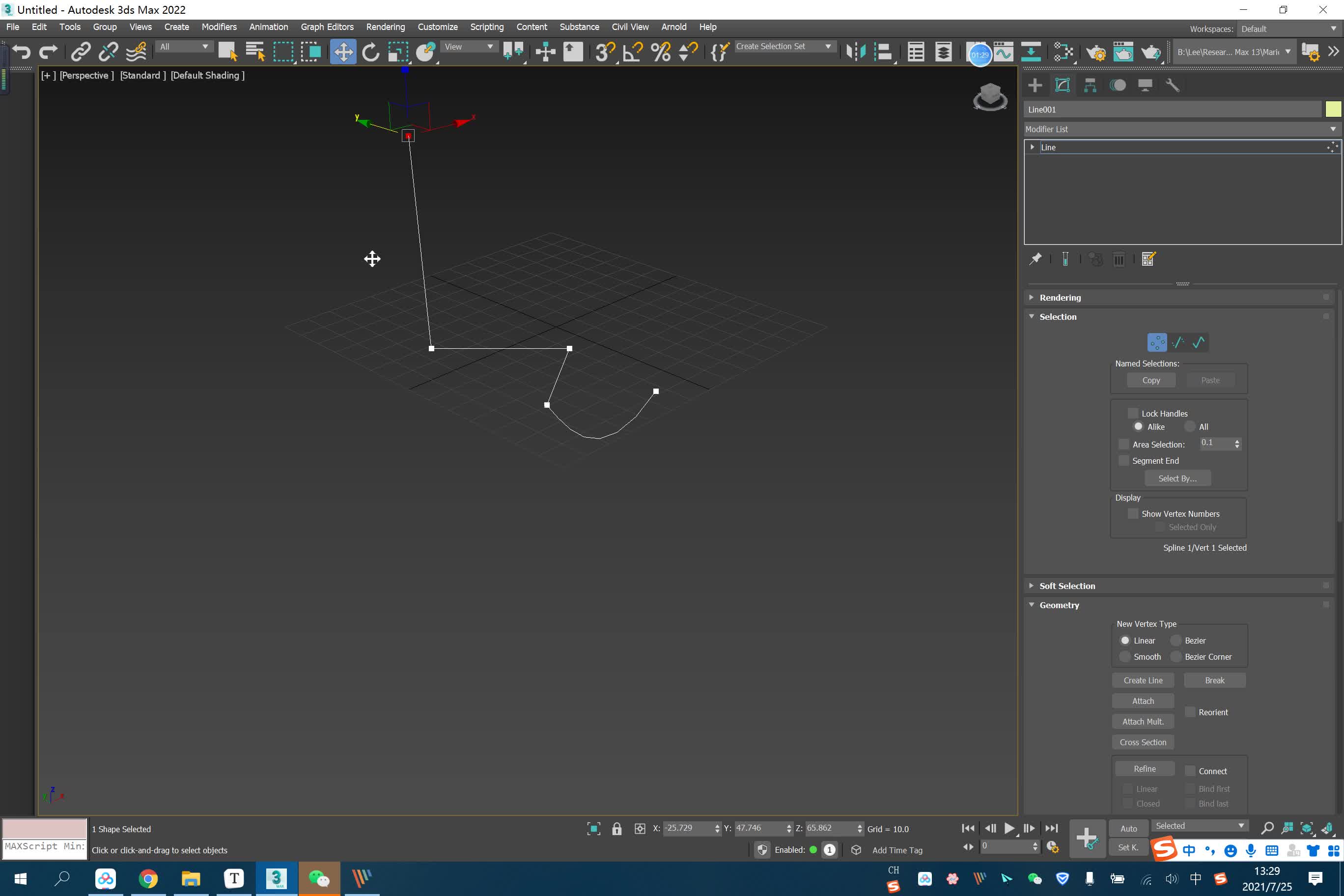
Task: Open the Customize menu
Action: click(x=437, y=27)
